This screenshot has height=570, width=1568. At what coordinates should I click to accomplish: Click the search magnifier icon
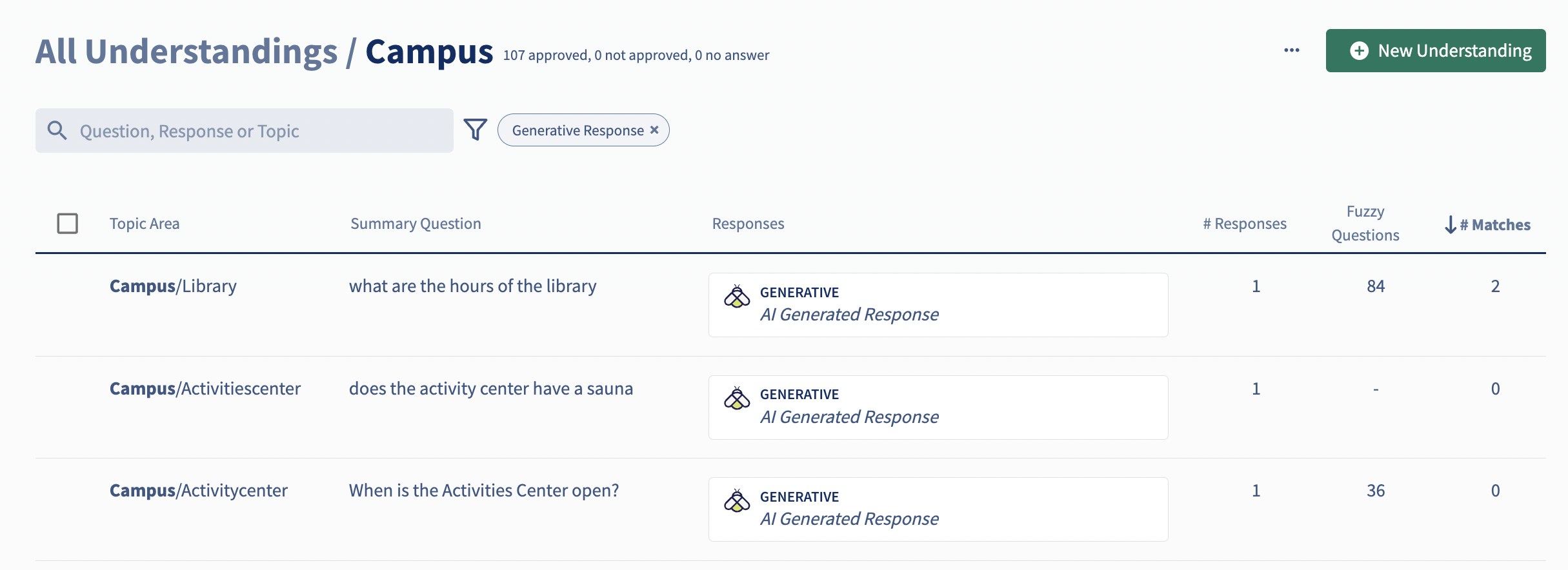click(57, 130)
